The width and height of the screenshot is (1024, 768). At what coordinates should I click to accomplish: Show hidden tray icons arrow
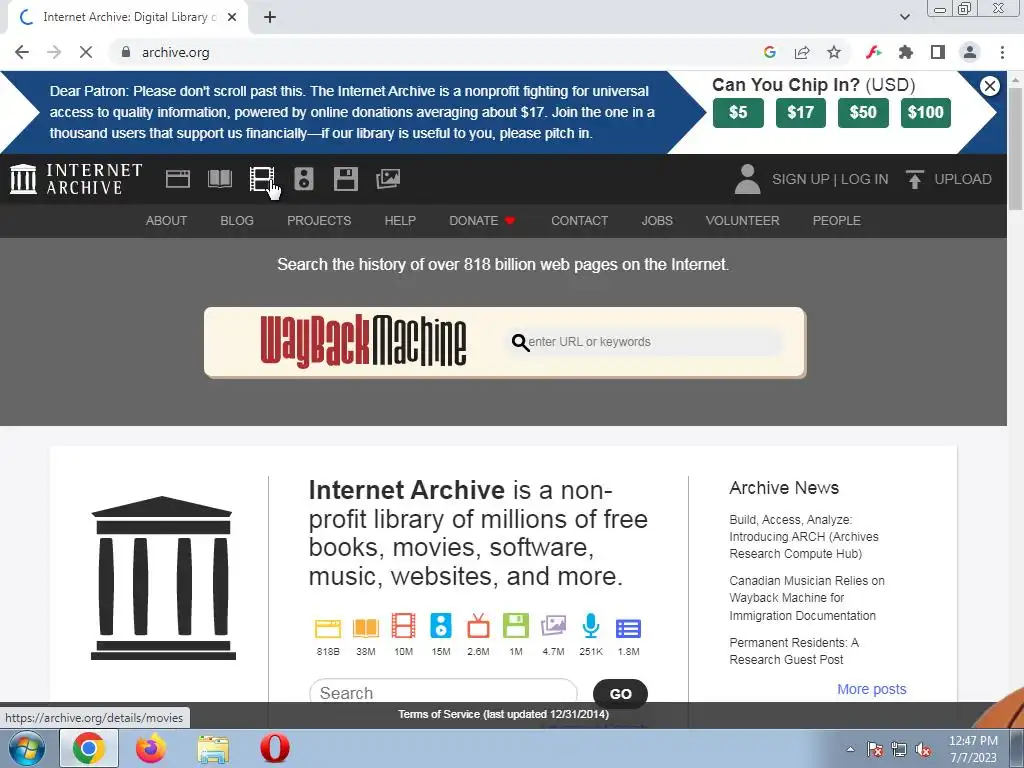[x=850, y=749]
